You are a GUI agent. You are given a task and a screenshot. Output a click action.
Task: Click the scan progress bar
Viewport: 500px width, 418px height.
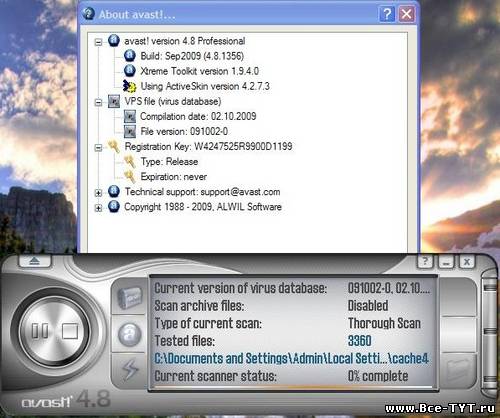tap(293, 387)
